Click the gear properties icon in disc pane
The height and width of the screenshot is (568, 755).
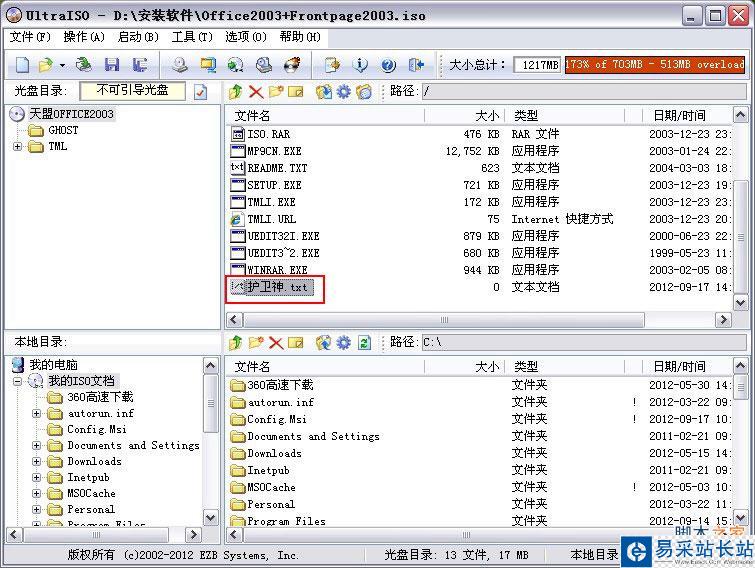coord(343,91)
